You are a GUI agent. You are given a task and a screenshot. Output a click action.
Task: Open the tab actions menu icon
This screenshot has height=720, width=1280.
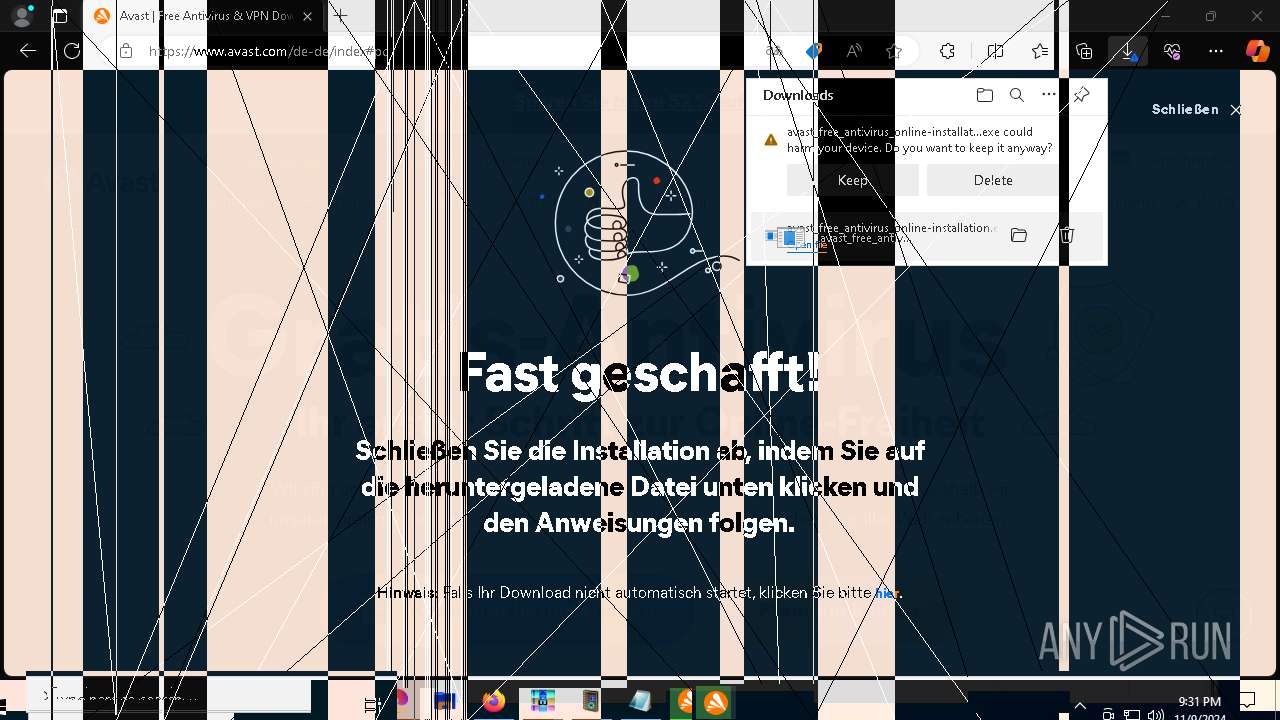[60, 16]
